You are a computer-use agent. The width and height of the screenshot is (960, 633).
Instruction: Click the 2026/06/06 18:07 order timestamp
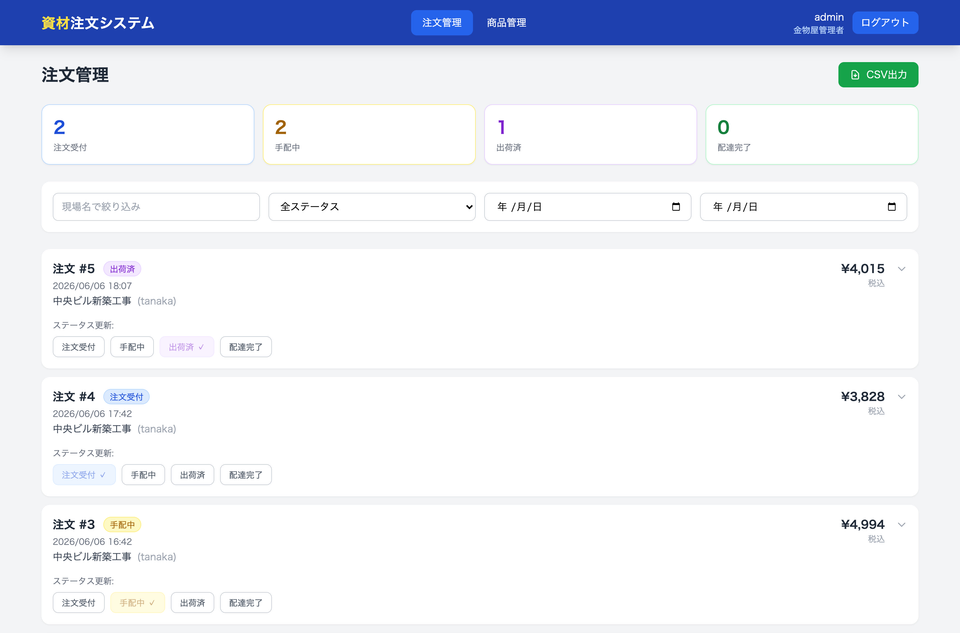tap(92, 286)
